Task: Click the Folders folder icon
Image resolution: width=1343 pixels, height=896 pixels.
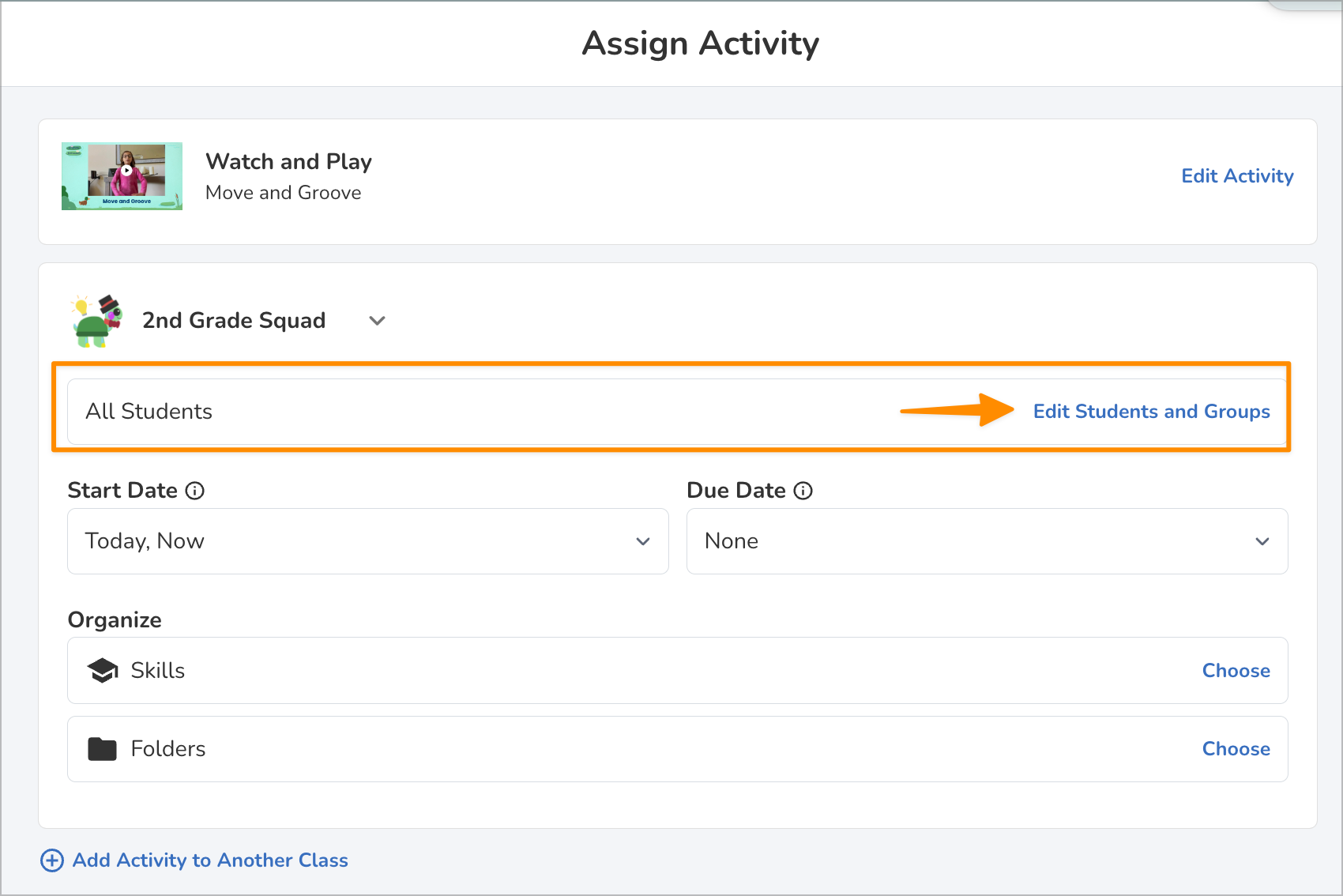Action: tap(102, 748)
